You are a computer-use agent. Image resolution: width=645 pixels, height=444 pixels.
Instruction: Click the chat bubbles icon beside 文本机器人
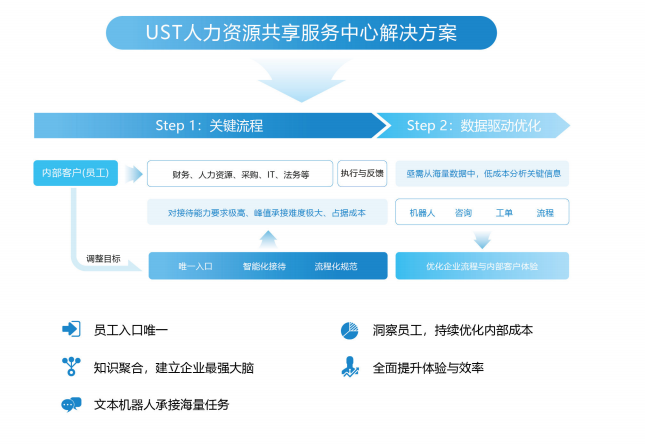point(71,404)
